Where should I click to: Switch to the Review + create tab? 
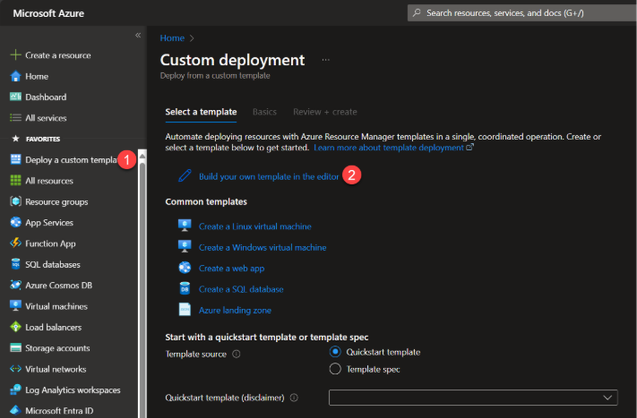click(x=325, y=112)
